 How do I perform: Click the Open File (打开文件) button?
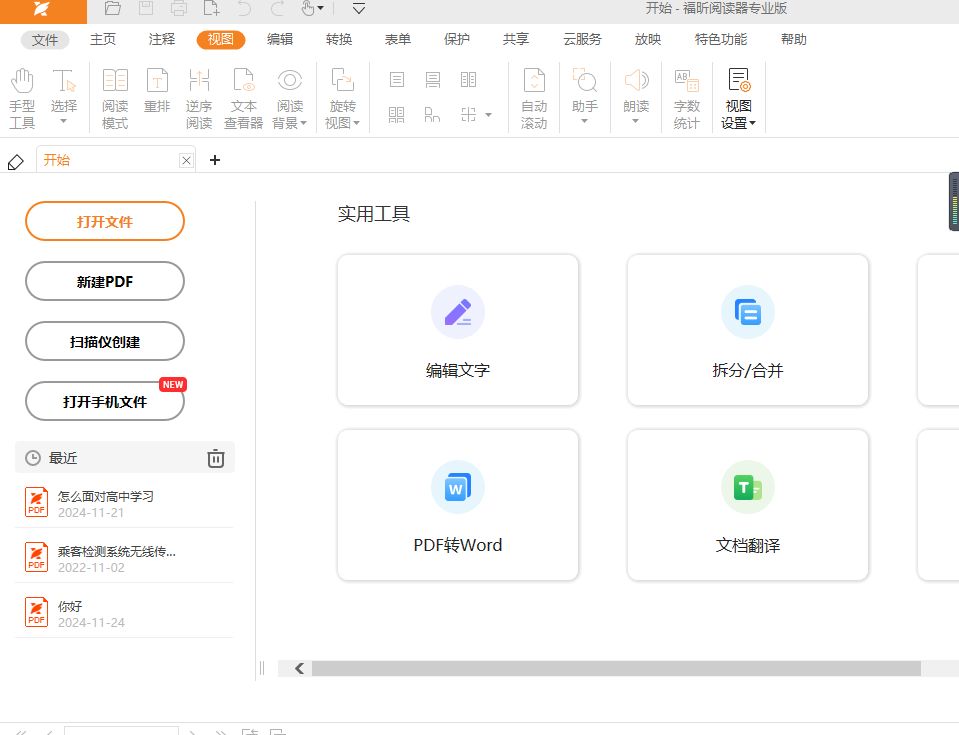[x=105, y=221]
